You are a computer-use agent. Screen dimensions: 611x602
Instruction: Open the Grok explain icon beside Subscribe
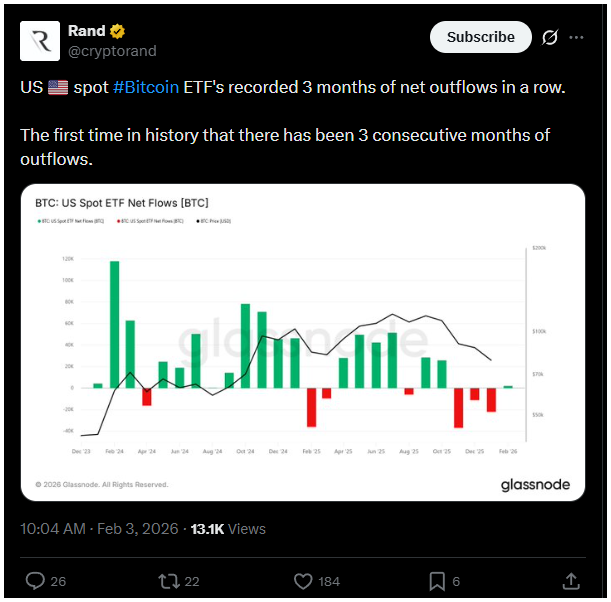click(x=549, y=37)
